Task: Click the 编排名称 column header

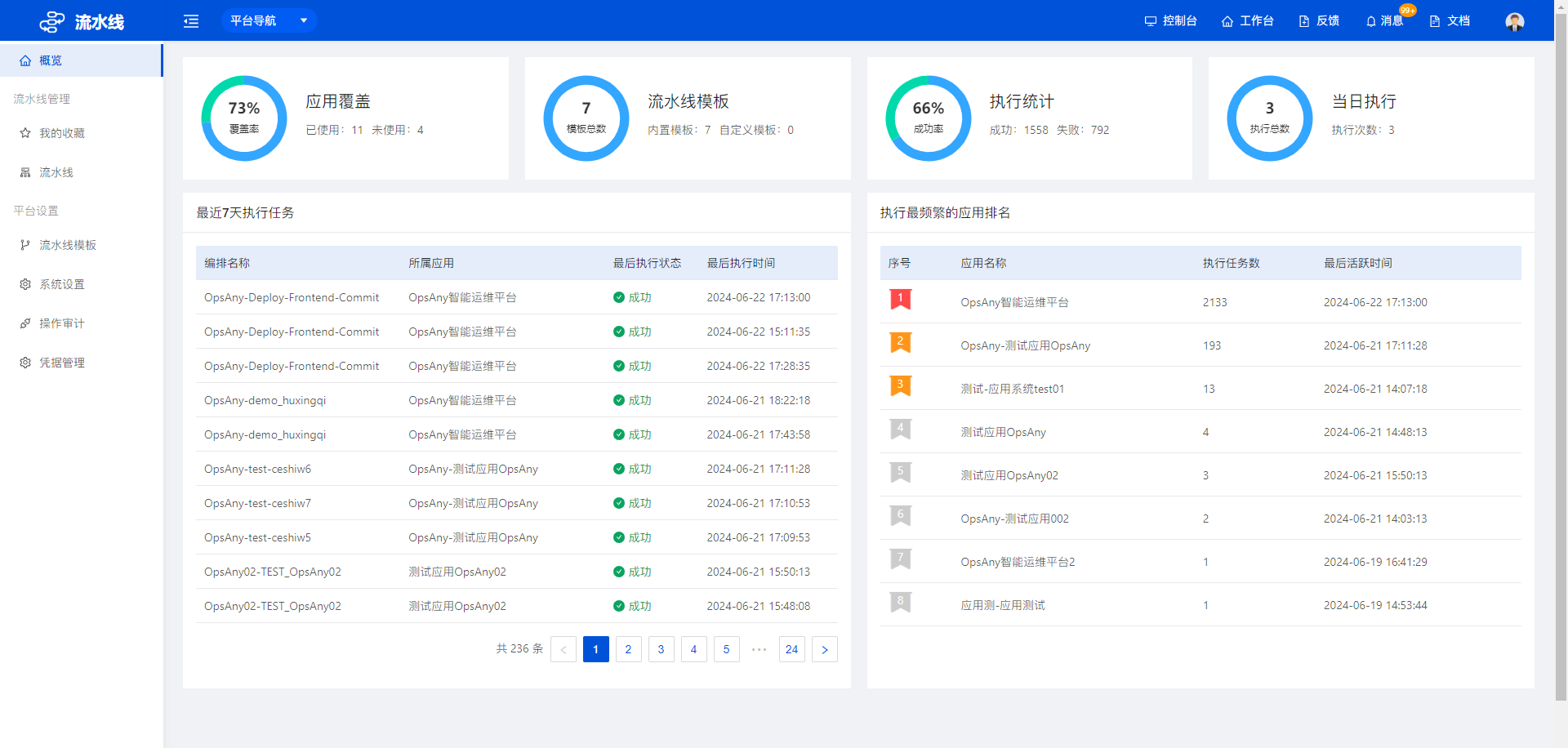Action: 227,263
